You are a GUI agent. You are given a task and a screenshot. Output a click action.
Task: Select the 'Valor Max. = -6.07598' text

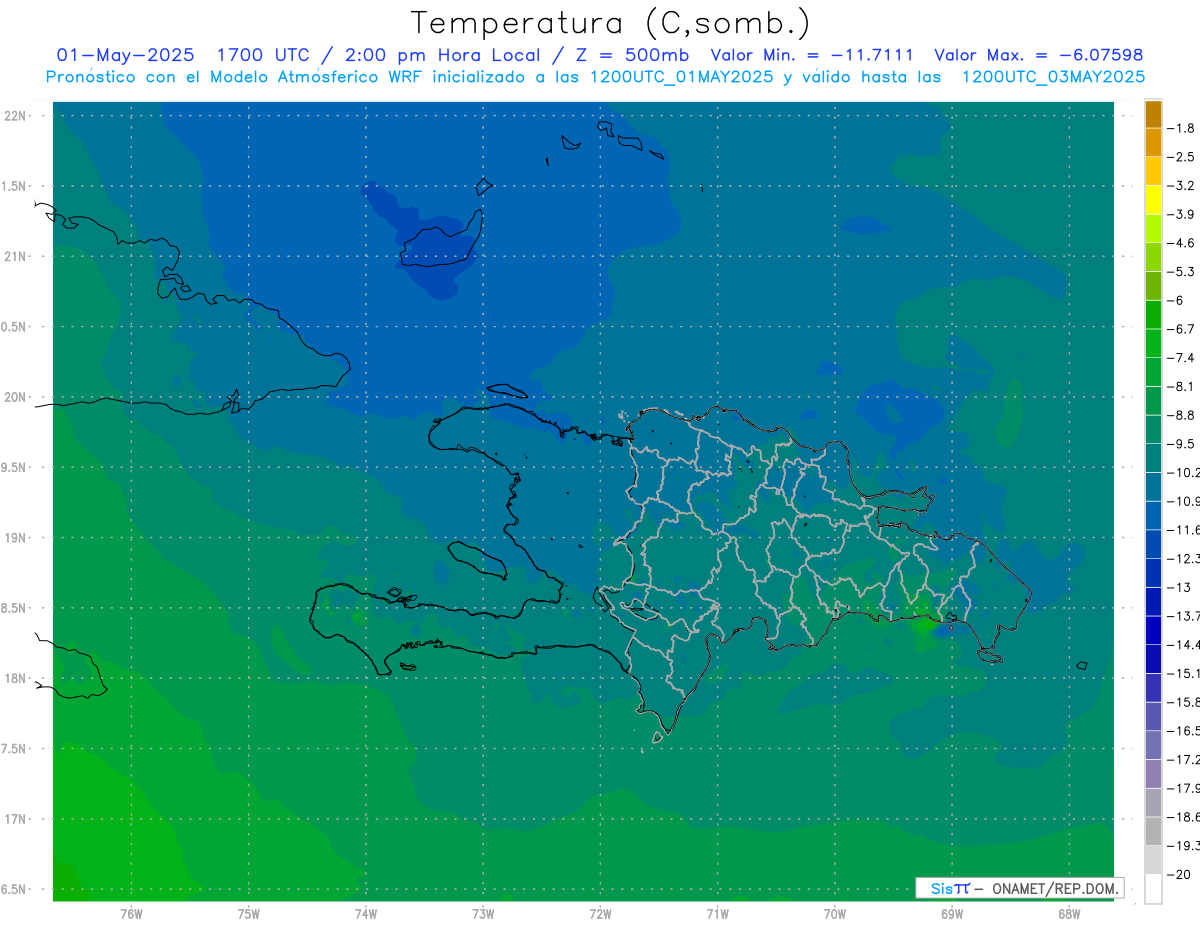(1038, 55)
